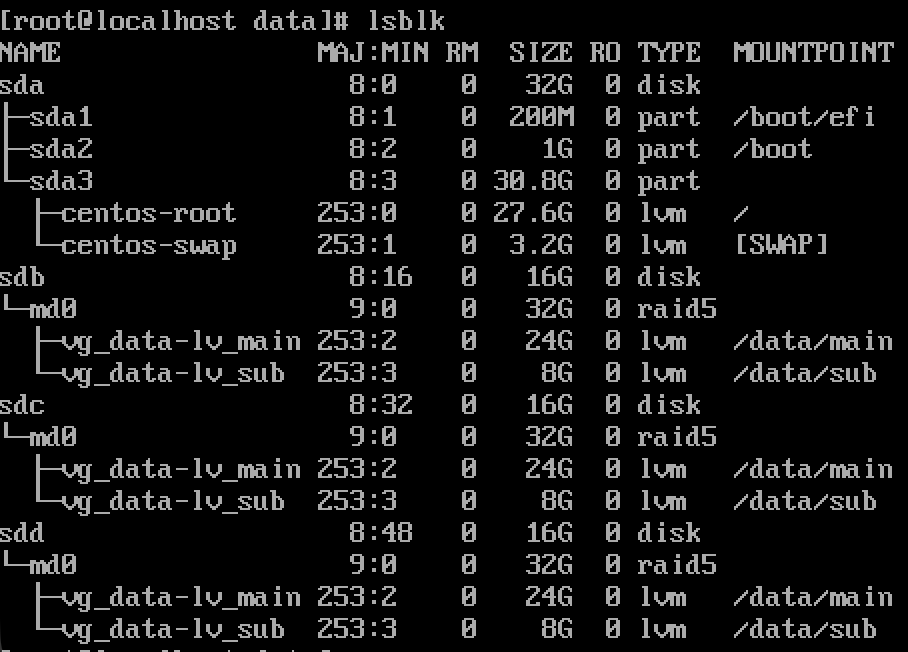The width and height of the screenshot is (908, 652).
Task: Click the TYPE column header
Action: (x=669, y=52)
